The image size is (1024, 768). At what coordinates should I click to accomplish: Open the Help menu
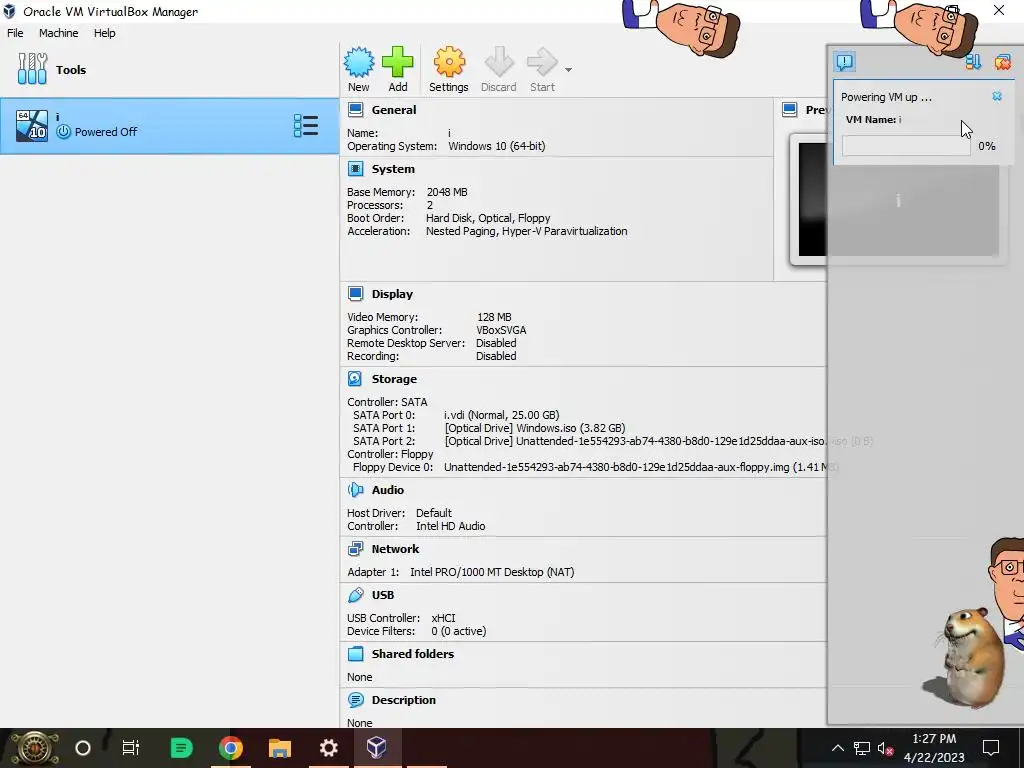click(x=104, y=33)
